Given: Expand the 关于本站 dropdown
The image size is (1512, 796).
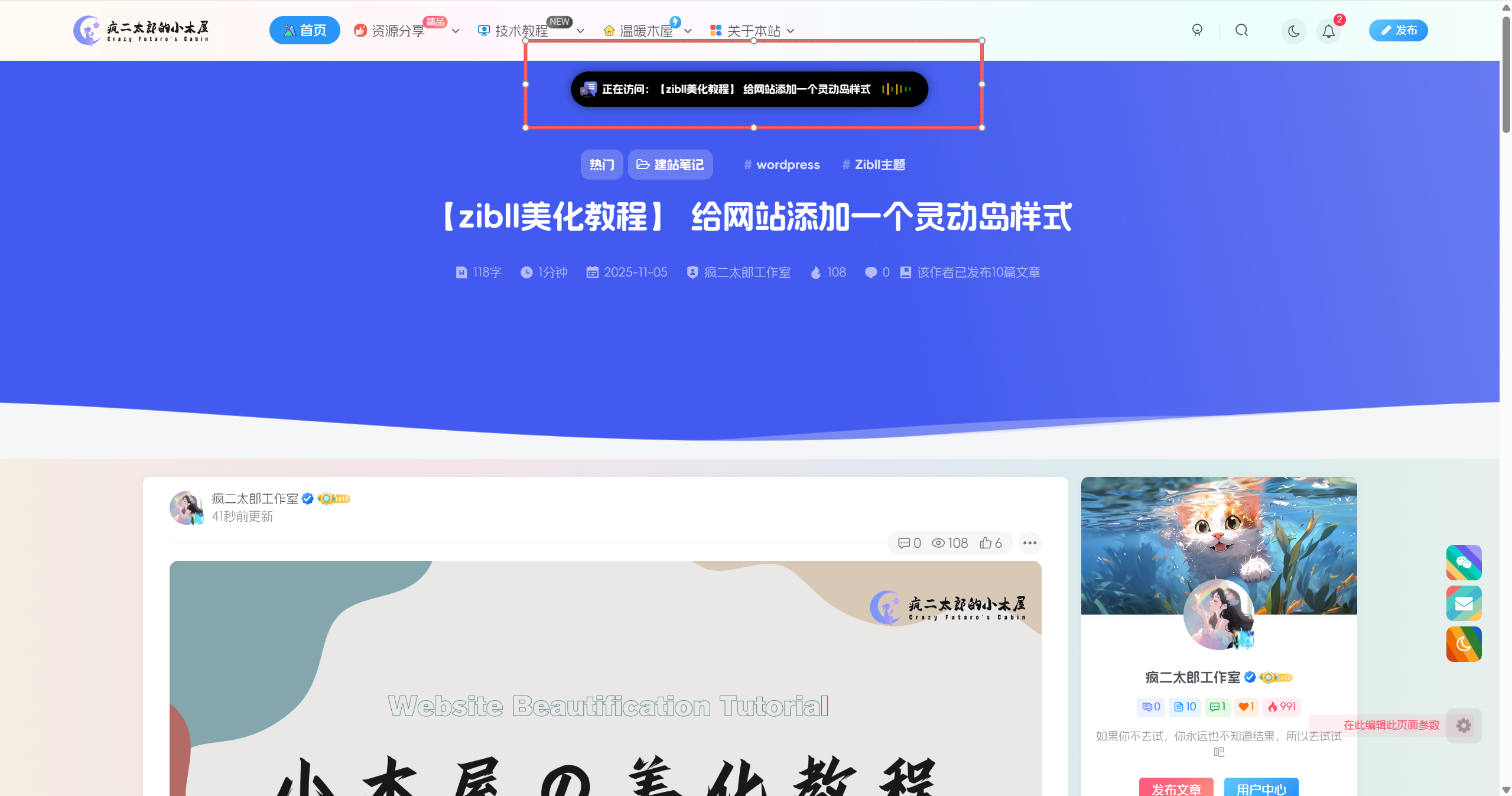Looking at the screenshot, I should [792, 31].
